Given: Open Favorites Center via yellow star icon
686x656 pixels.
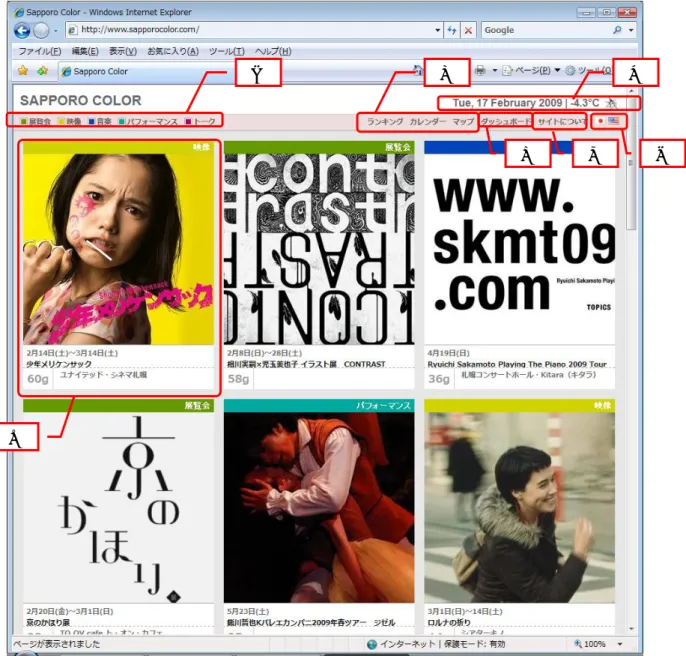Looking at the screenshot, I should (23, 70).
